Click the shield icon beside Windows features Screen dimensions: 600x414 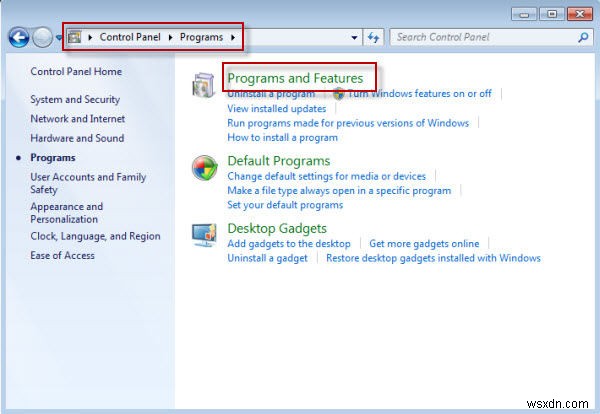pyautogui.click(x=338, y=94)
